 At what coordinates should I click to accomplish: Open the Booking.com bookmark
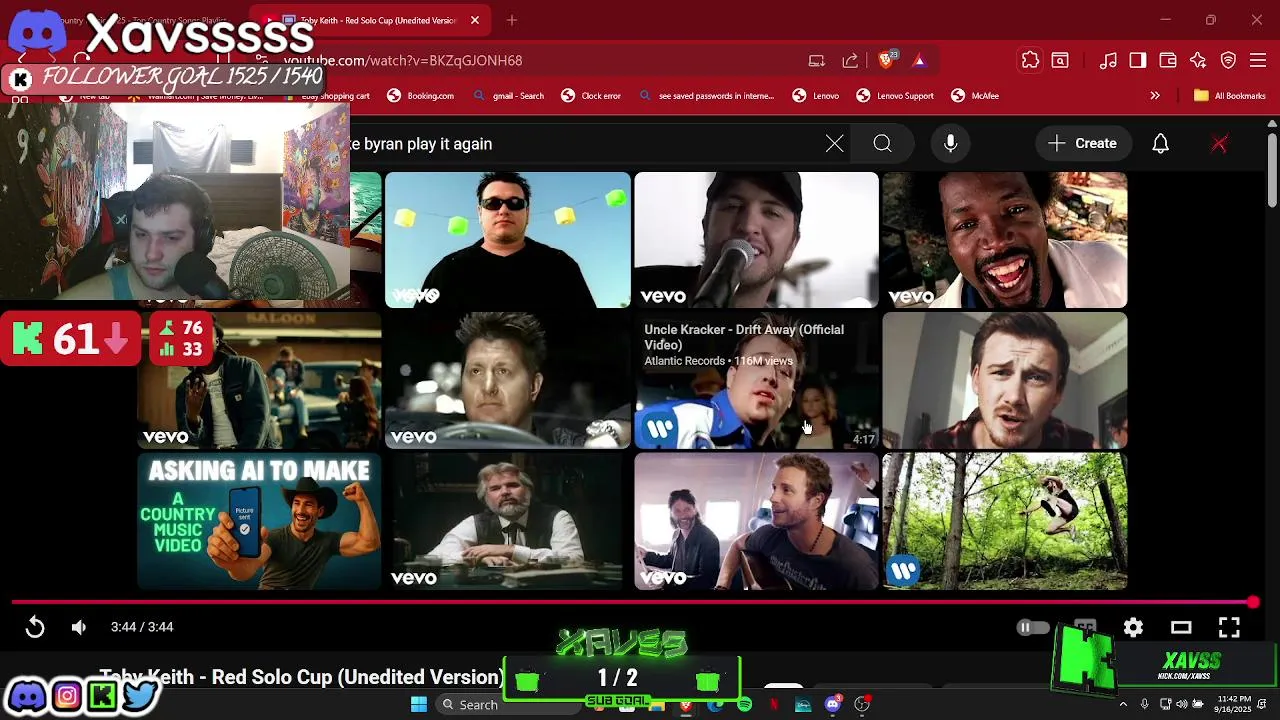click(420, 96)
